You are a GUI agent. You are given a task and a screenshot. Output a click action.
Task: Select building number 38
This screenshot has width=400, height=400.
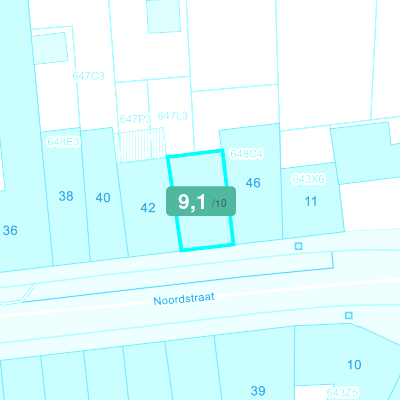coord(66,196)
